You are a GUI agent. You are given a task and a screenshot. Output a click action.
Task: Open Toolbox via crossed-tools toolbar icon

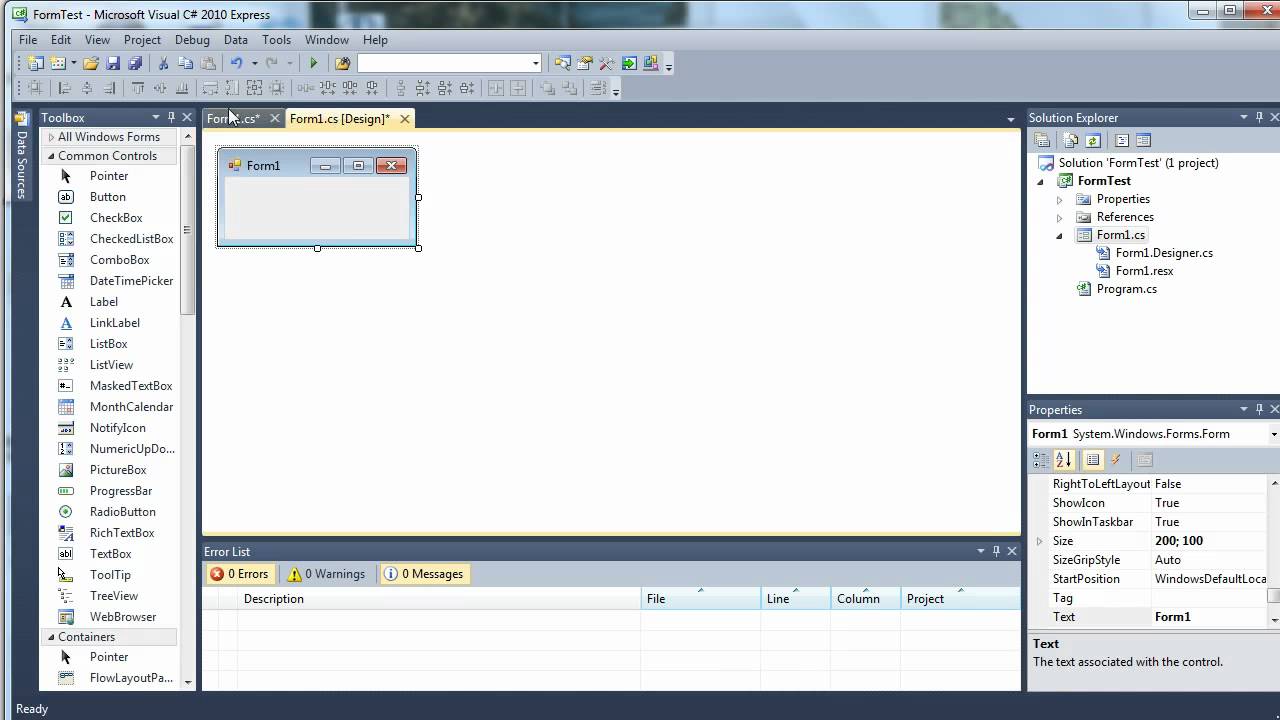tap(607, 63)
